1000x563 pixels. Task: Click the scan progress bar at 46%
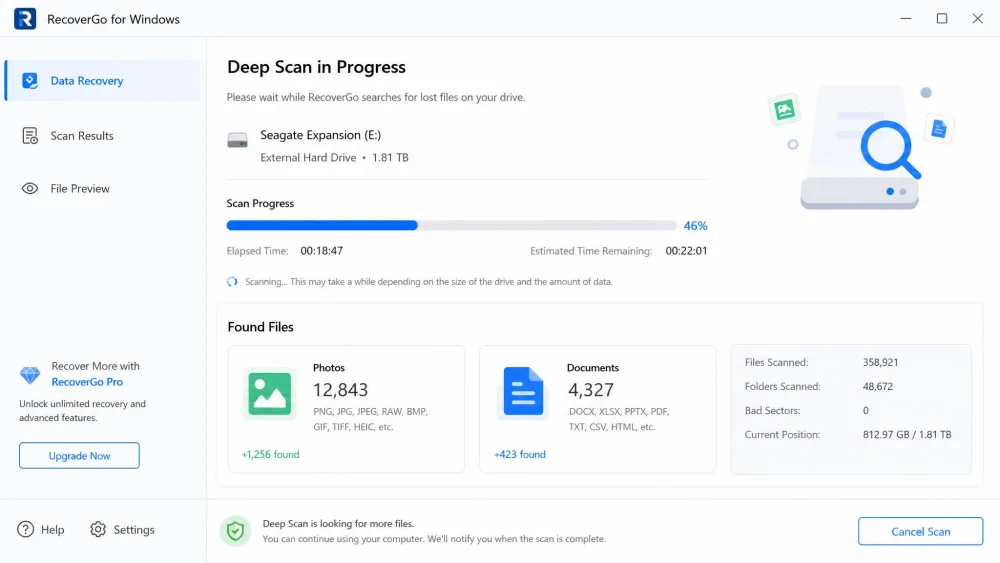point(451,225)
